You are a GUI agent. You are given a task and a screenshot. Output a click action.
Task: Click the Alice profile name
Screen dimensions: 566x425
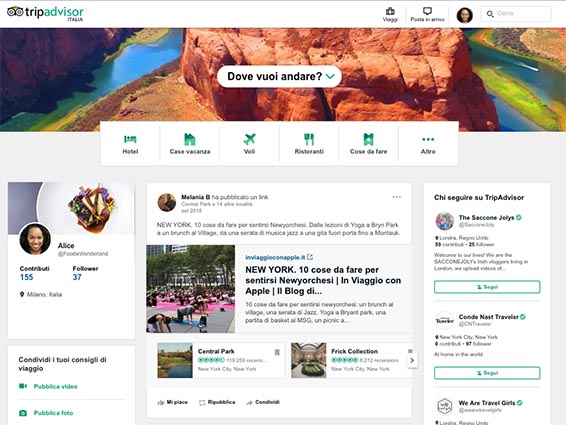pos(66,246)
